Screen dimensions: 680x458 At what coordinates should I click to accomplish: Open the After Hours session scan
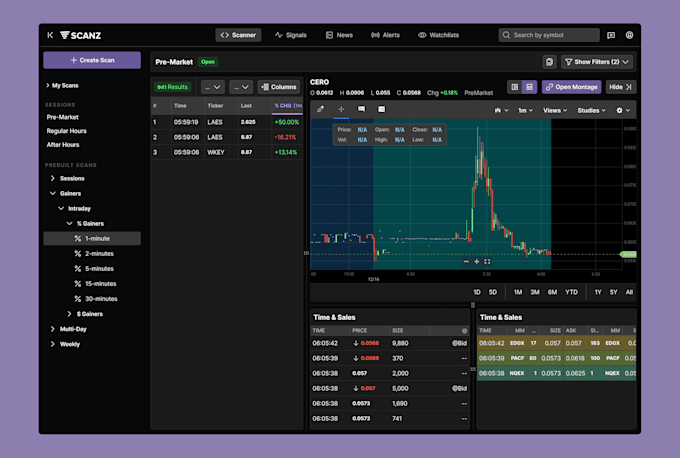click(63, 145)
